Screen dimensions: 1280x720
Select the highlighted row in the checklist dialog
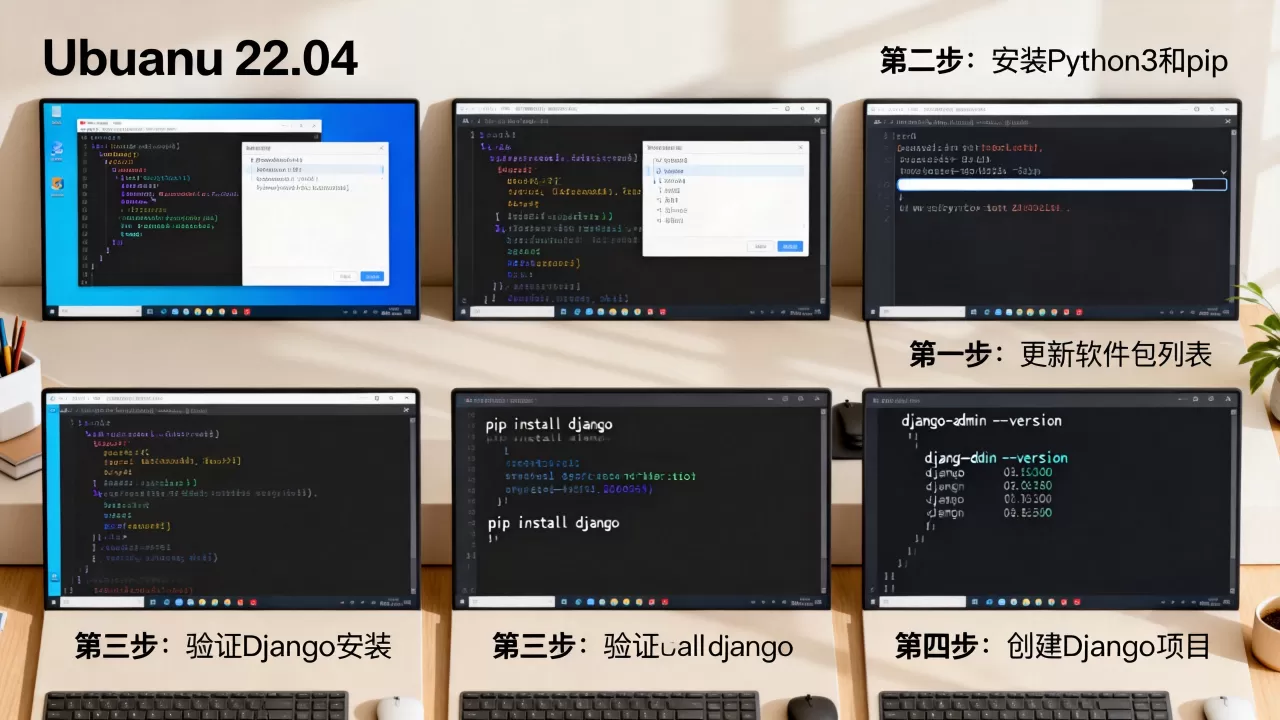coord(725,171)
